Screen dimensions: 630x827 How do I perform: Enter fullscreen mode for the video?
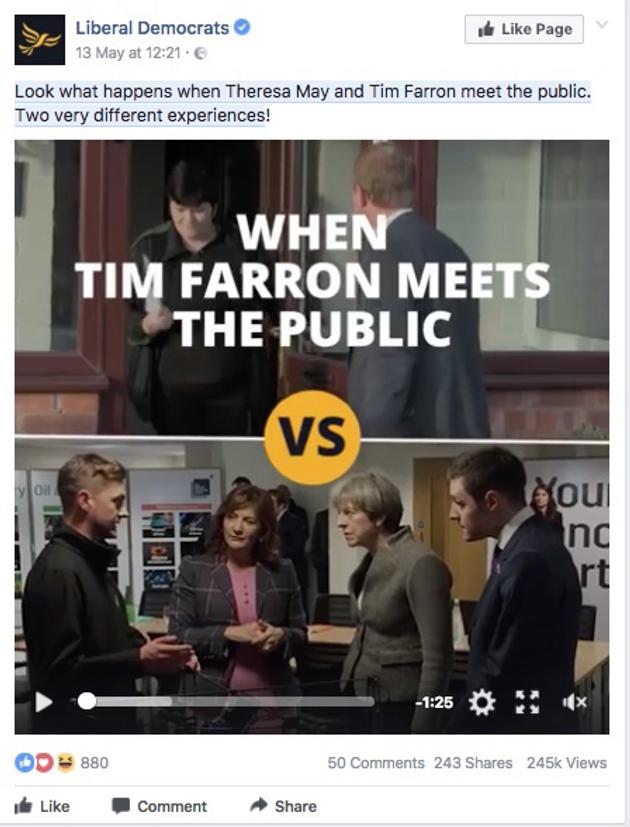click(527, 702)
